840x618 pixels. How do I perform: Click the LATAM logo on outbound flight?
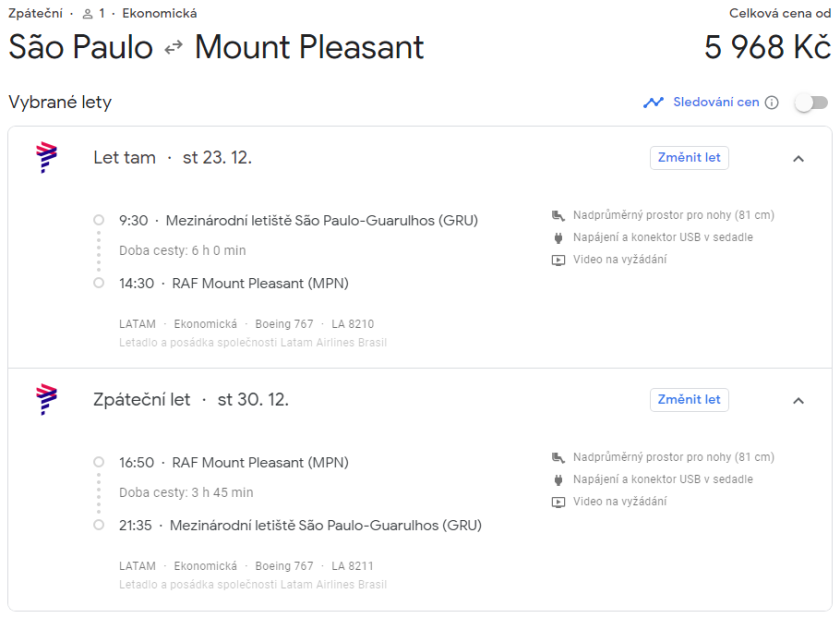click(x=46, y=158)
